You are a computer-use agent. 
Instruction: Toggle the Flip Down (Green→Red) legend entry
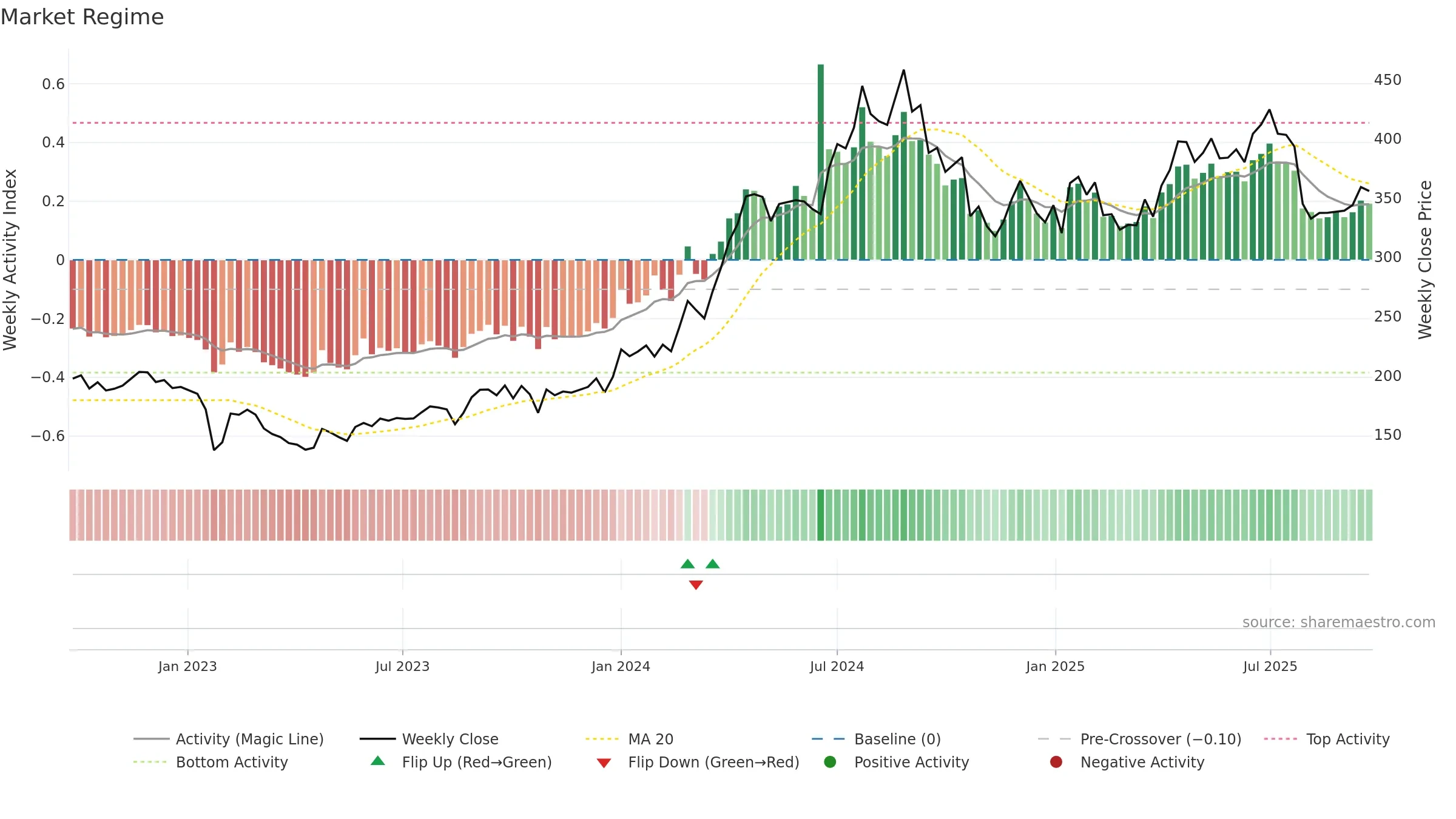coord(698,762)
